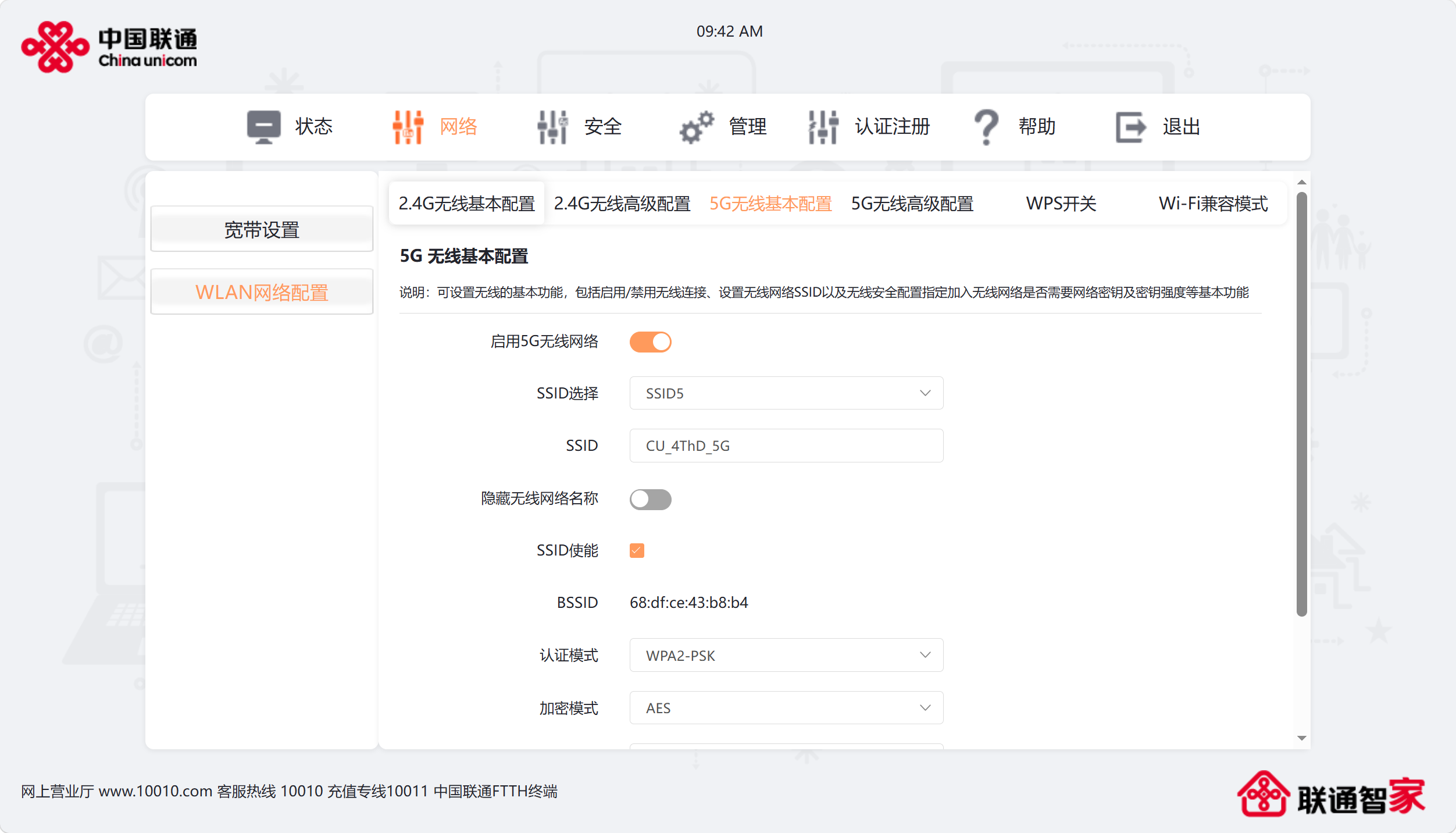Open the WPS开关 tab
The height and width of the screenshot is (833, 1456).
click(1061, 204)
